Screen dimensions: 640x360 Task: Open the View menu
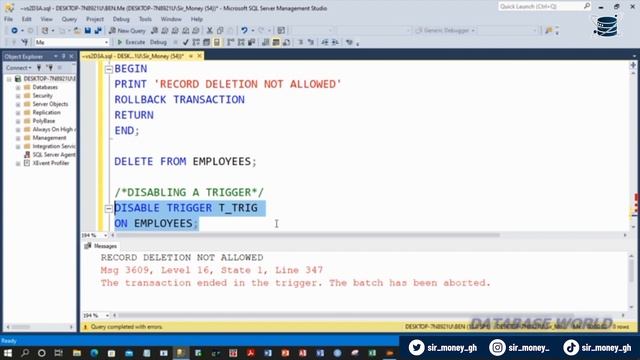click(x=46, y=19)
